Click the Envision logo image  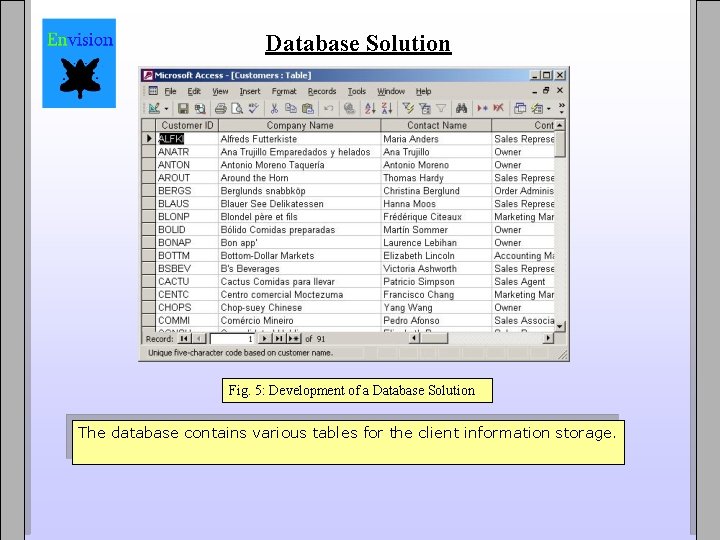point(79,63)
